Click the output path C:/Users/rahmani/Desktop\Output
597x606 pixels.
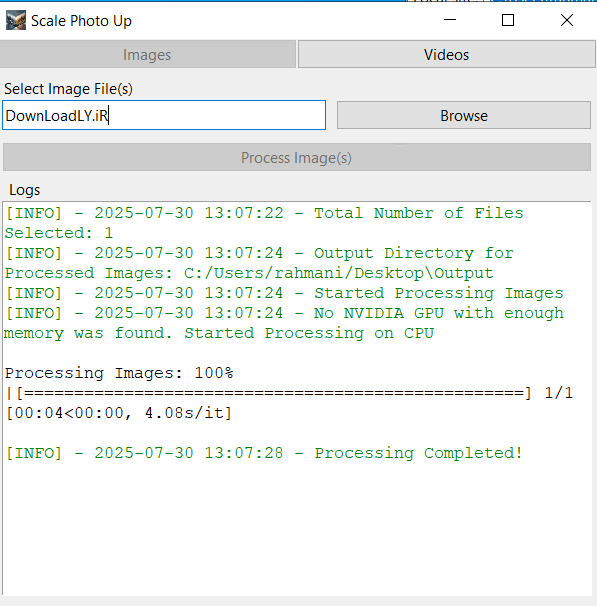click(x=338, y=273)
